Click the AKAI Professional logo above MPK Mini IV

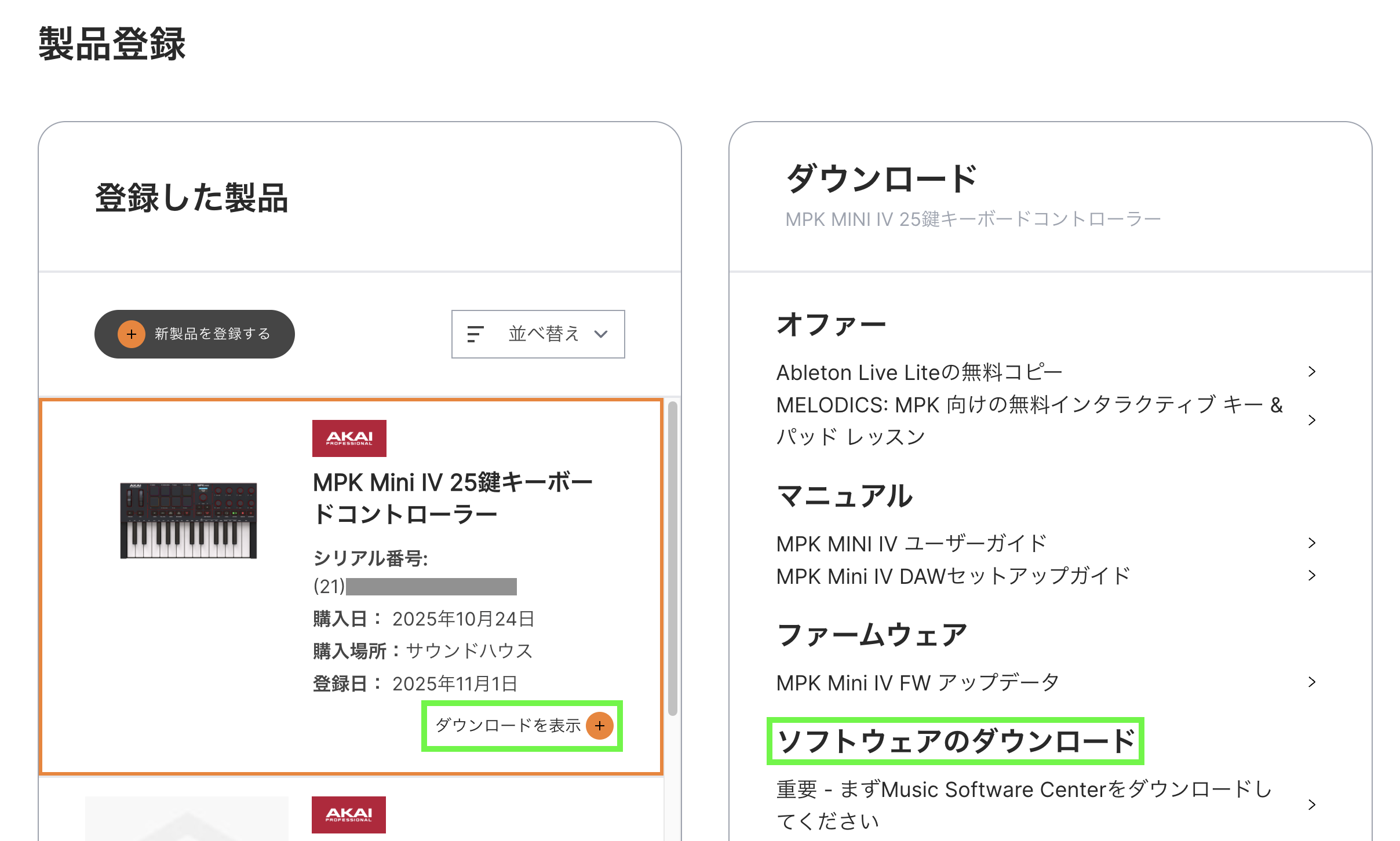tap(349, 438)
